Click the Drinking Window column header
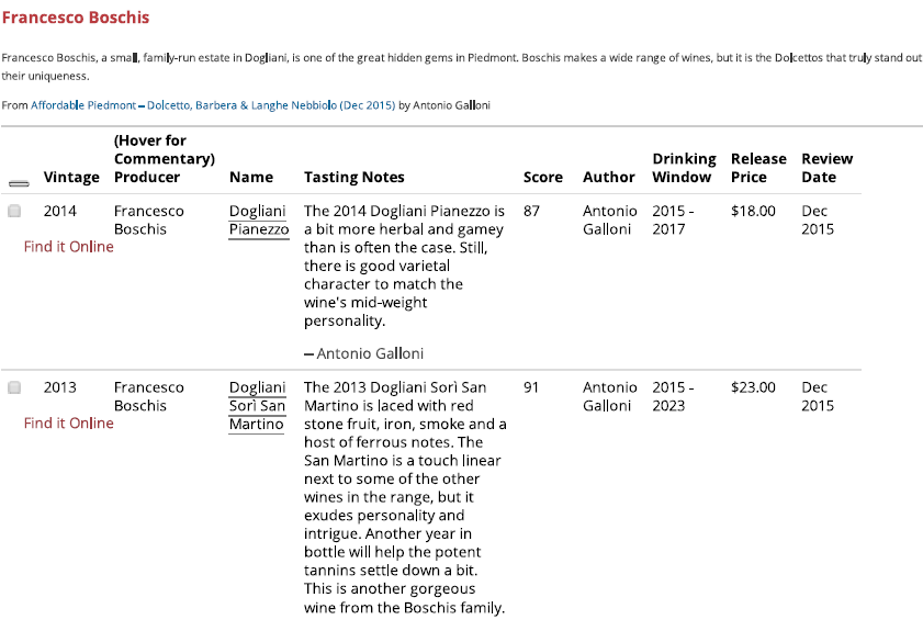The height and width of the screenshot is (631, 923). pyautogui.click(x=683, y=168)
